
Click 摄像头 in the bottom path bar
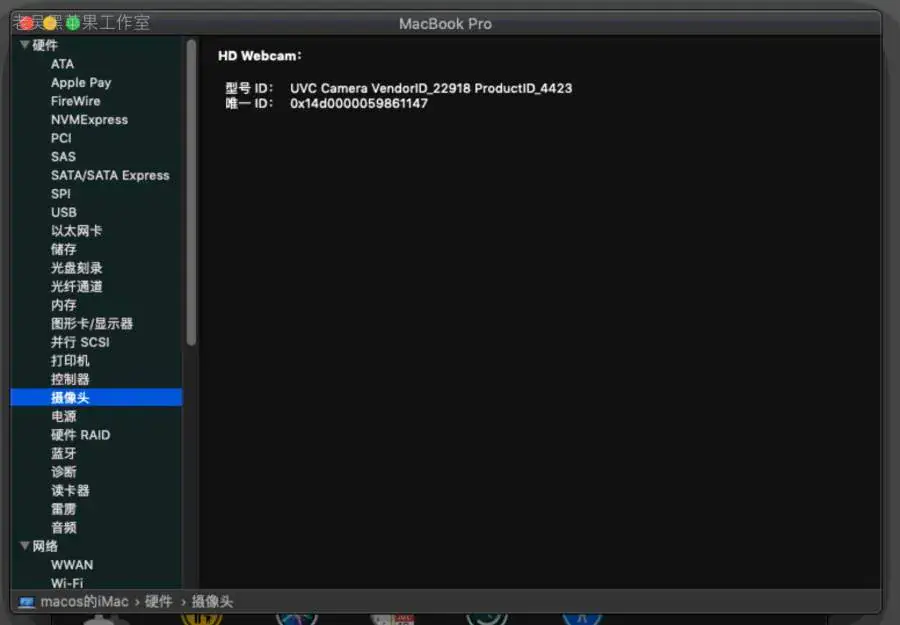[x=212, y=601]
